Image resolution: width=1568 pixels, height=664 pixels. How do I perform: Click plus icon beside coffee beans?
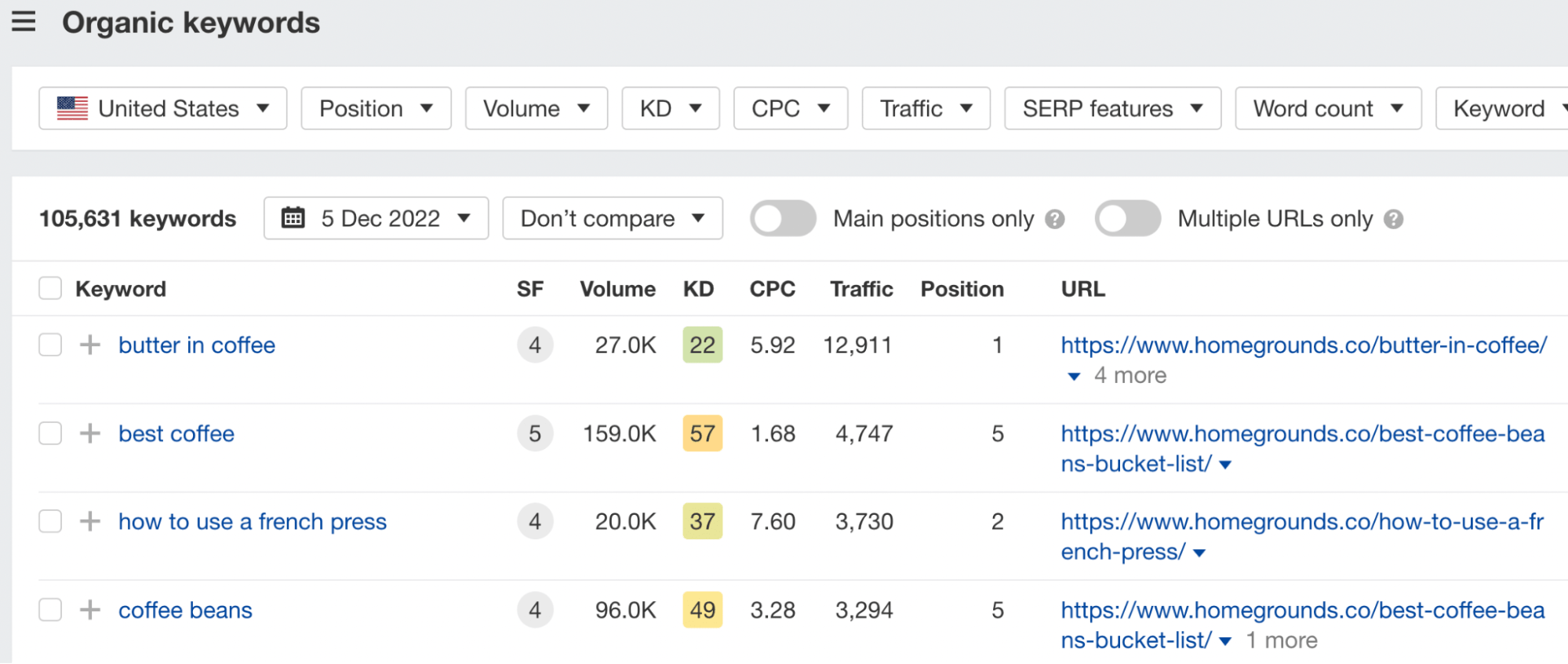click(x=90, y=610)
